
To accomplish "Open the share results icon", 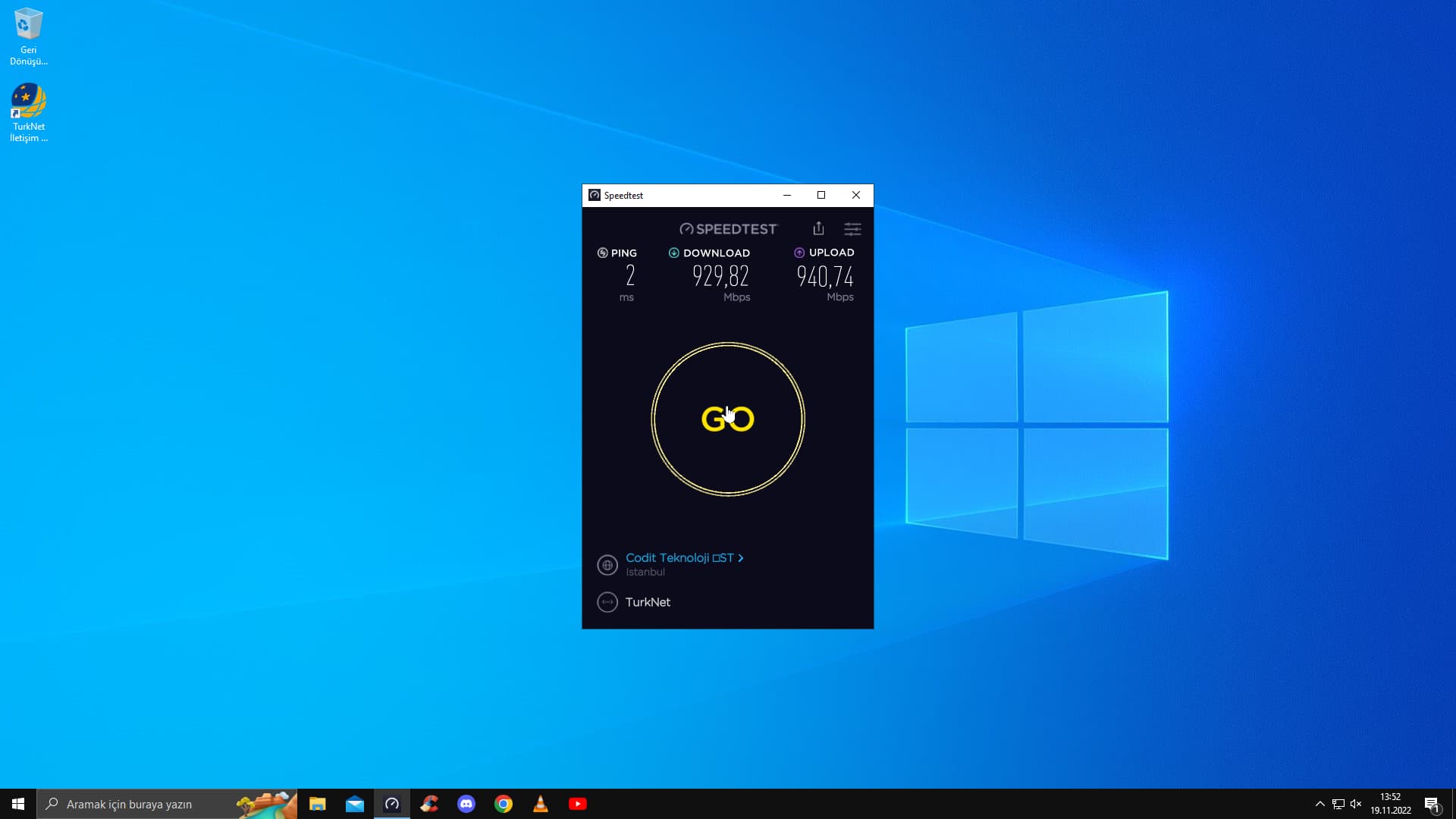I will [x=818, y=228].
